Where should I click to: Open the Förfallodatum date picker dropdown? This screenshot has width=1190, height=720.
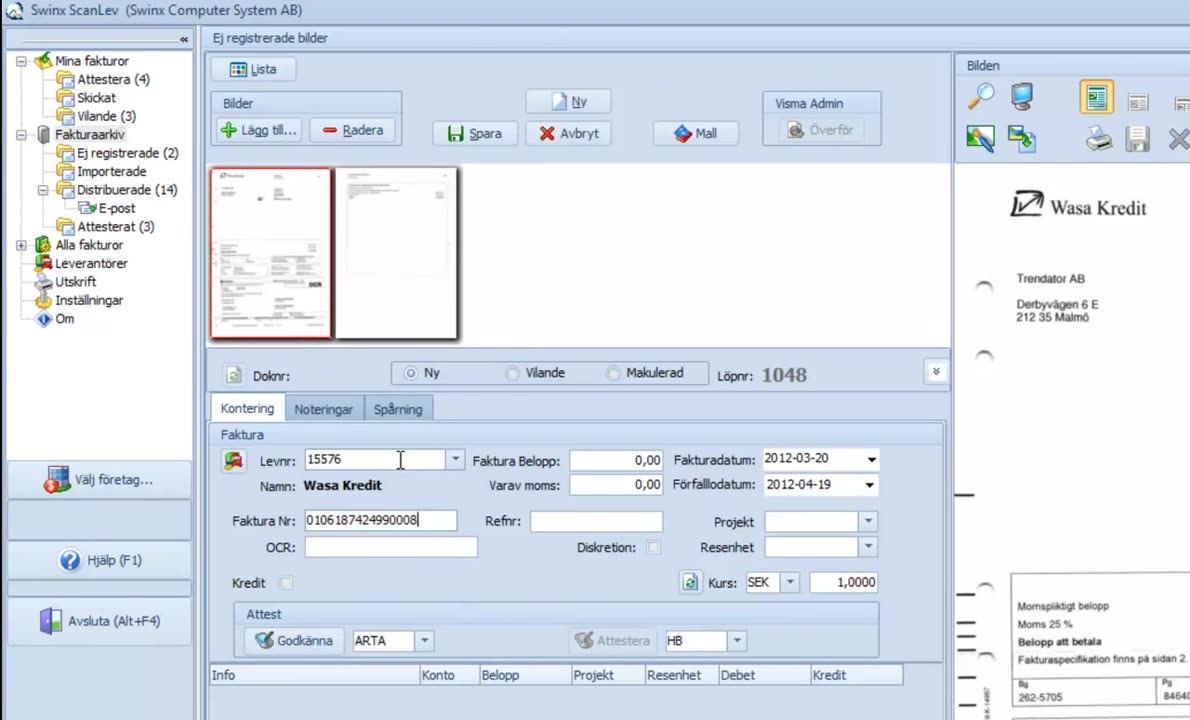coord(870,485)
